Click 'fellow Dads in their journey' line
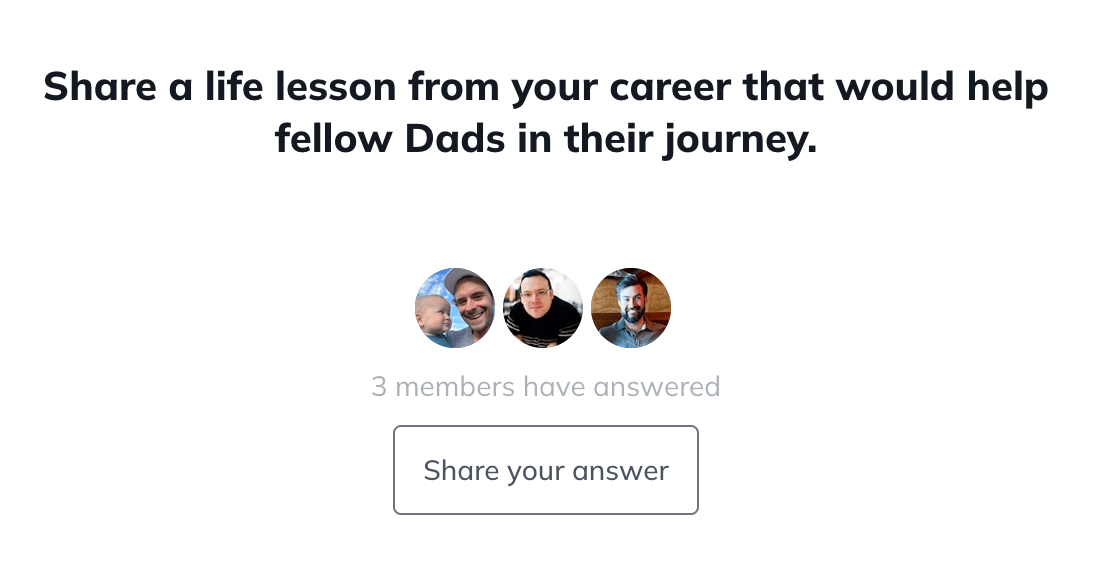The image size is (1120, 566). point(546,139)
